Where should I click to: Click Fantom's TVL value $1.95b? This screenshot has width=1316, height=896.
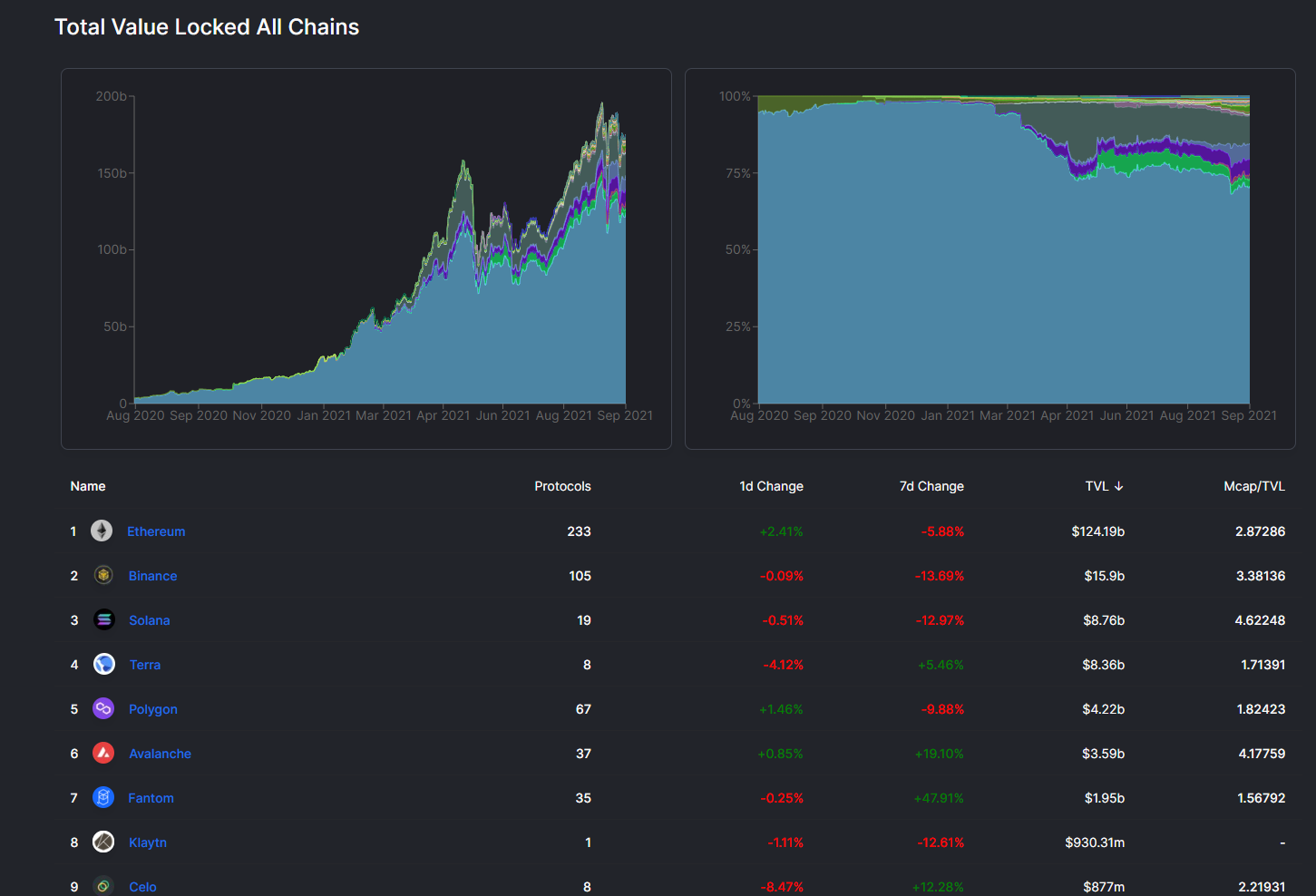tap(1104, 798)
